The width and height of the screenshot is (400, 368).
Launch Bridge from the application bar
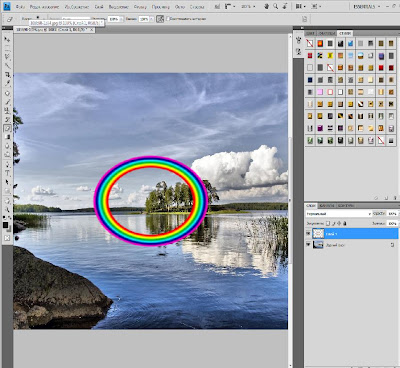click(x=217, y=6)
